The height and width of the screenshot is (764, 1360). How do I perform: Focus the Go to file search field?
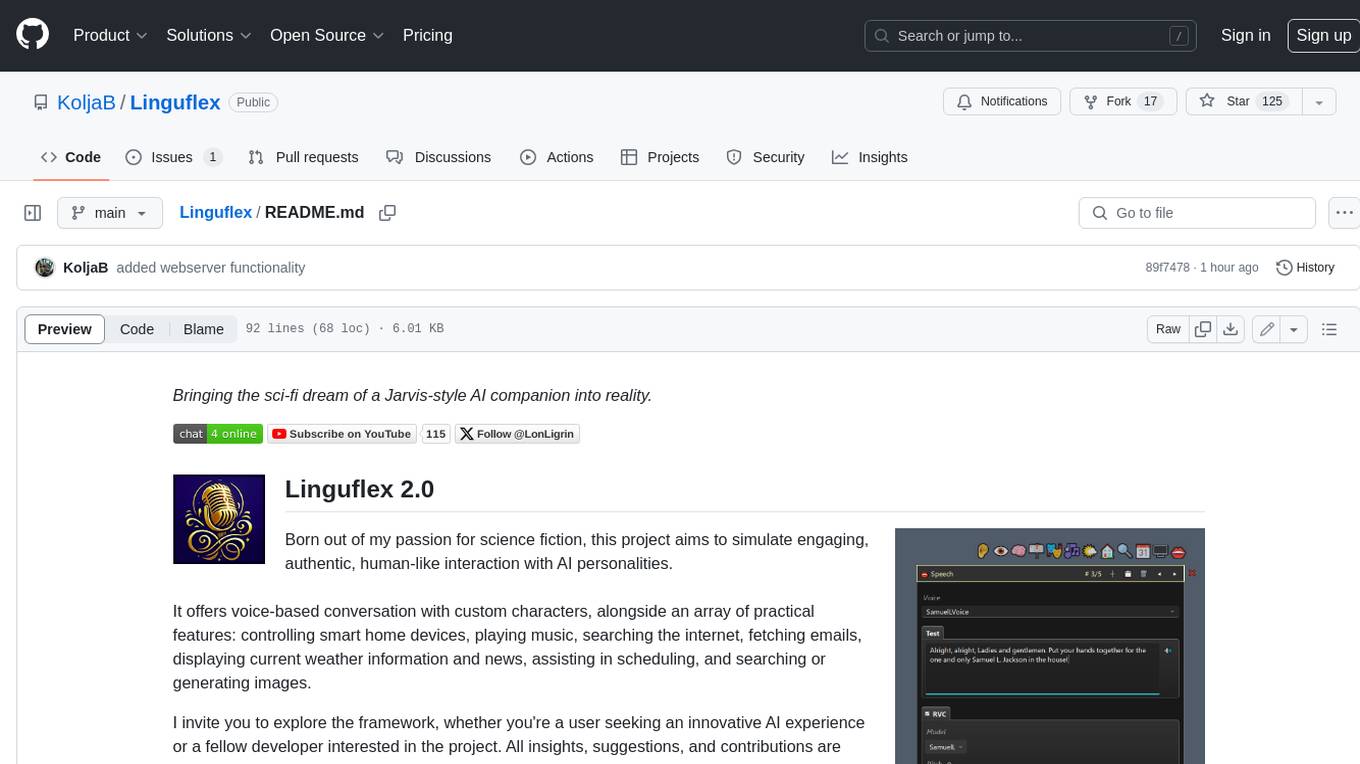coord(1197,213)
